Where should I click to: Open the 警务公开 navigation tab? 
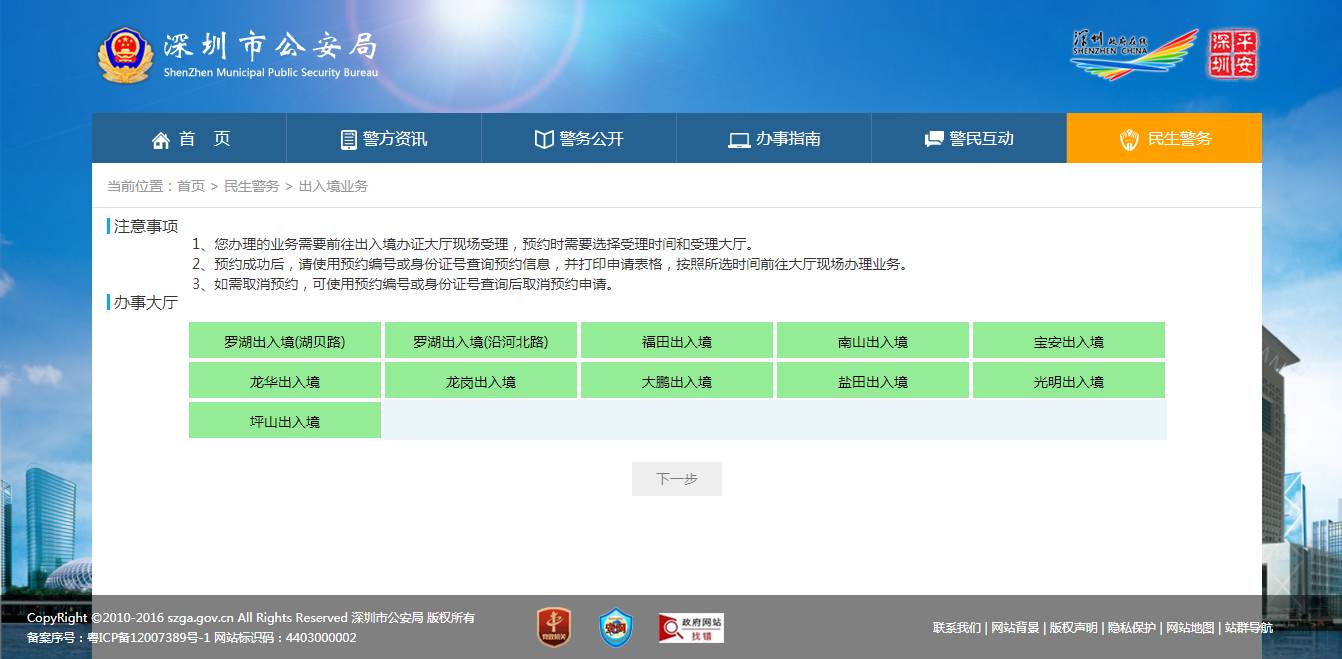click(x=579, y=139)
